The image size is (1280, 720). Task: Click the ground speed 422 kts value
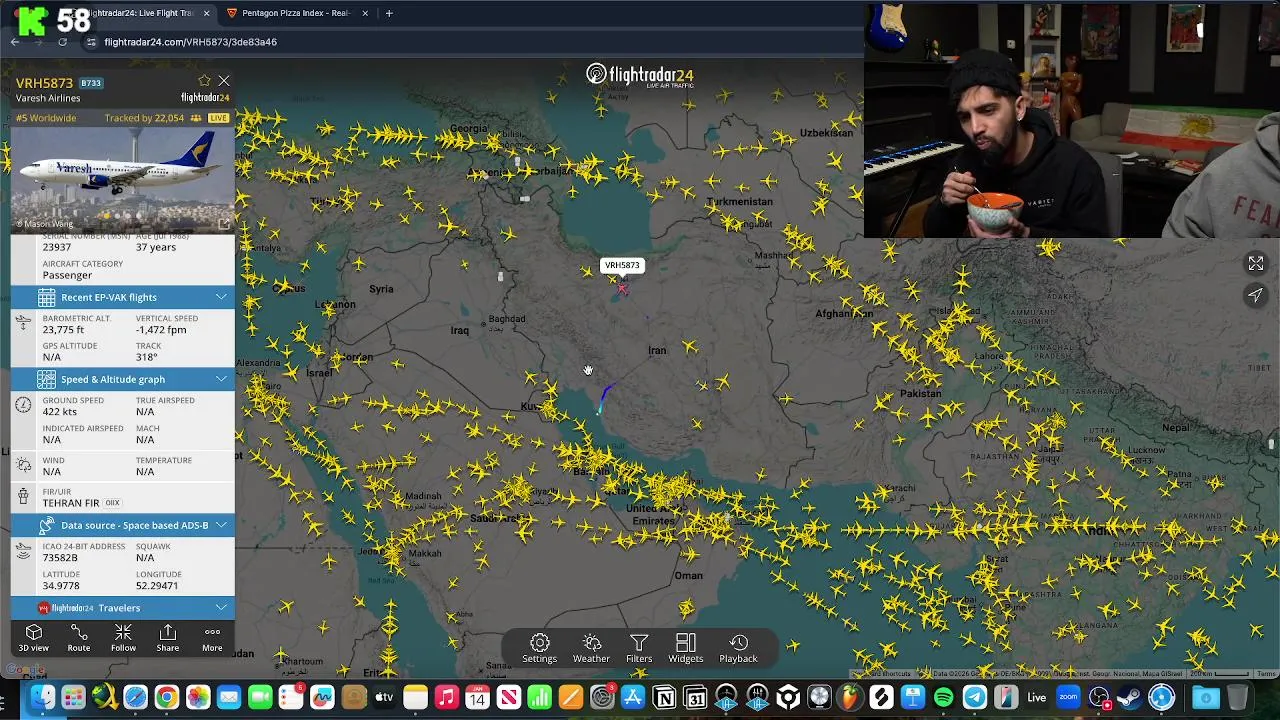coord(60,412)
